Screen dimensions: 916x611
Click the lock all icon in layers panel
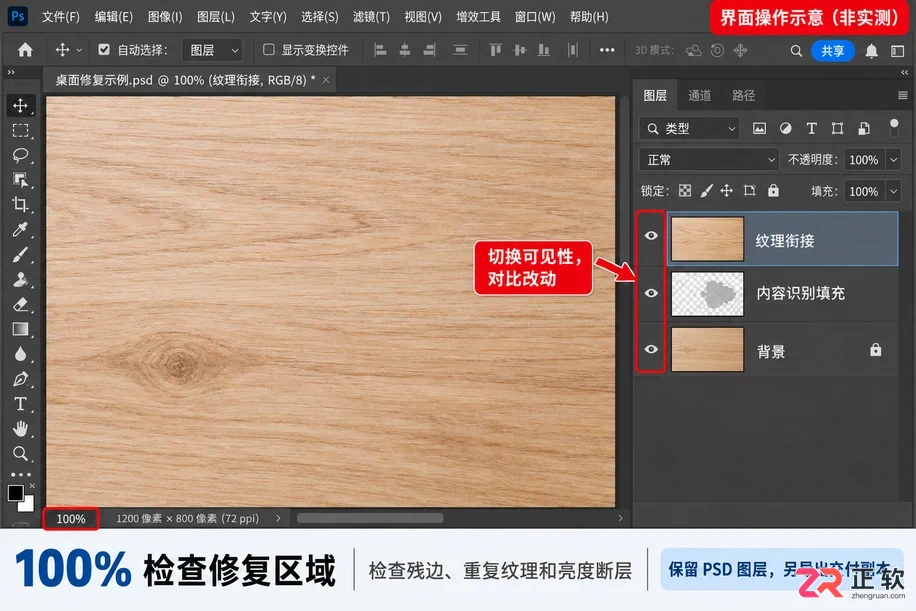pos(773,191)
